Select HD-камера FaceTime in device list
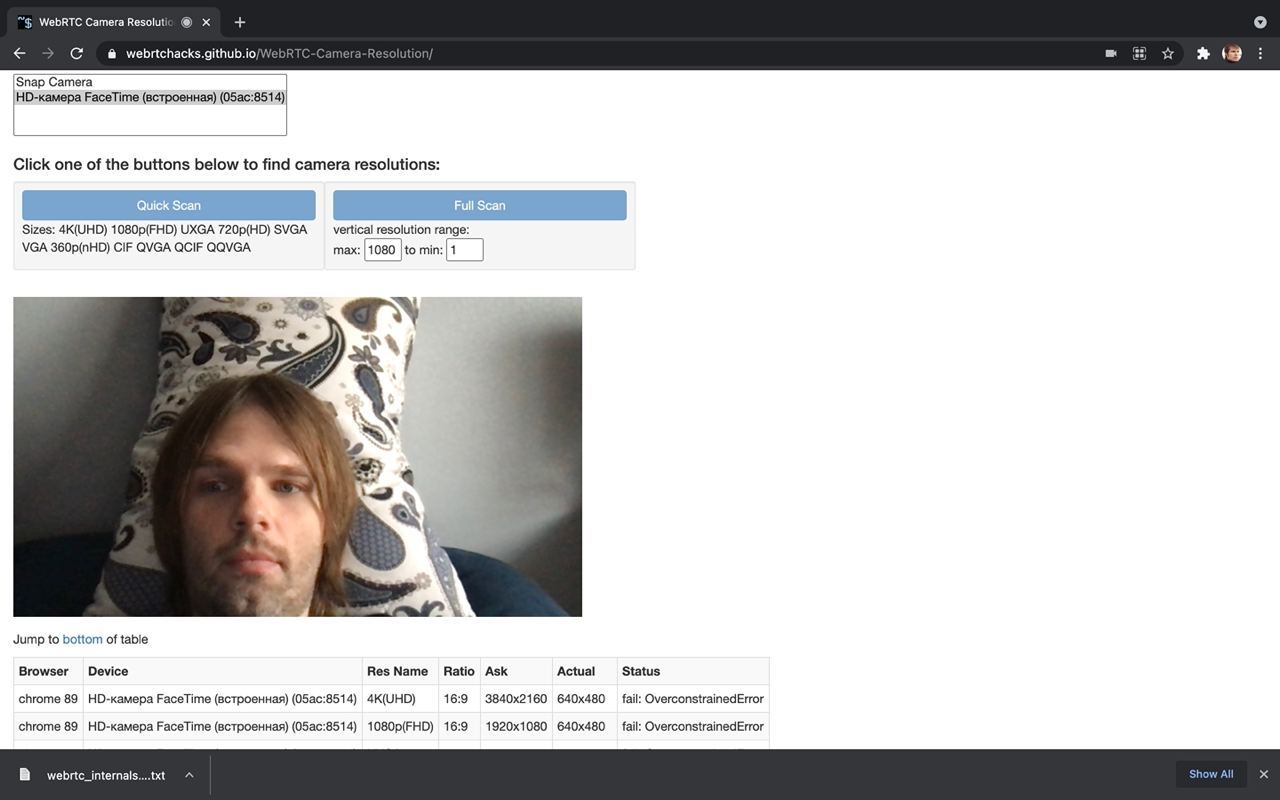 coord(150,97)
